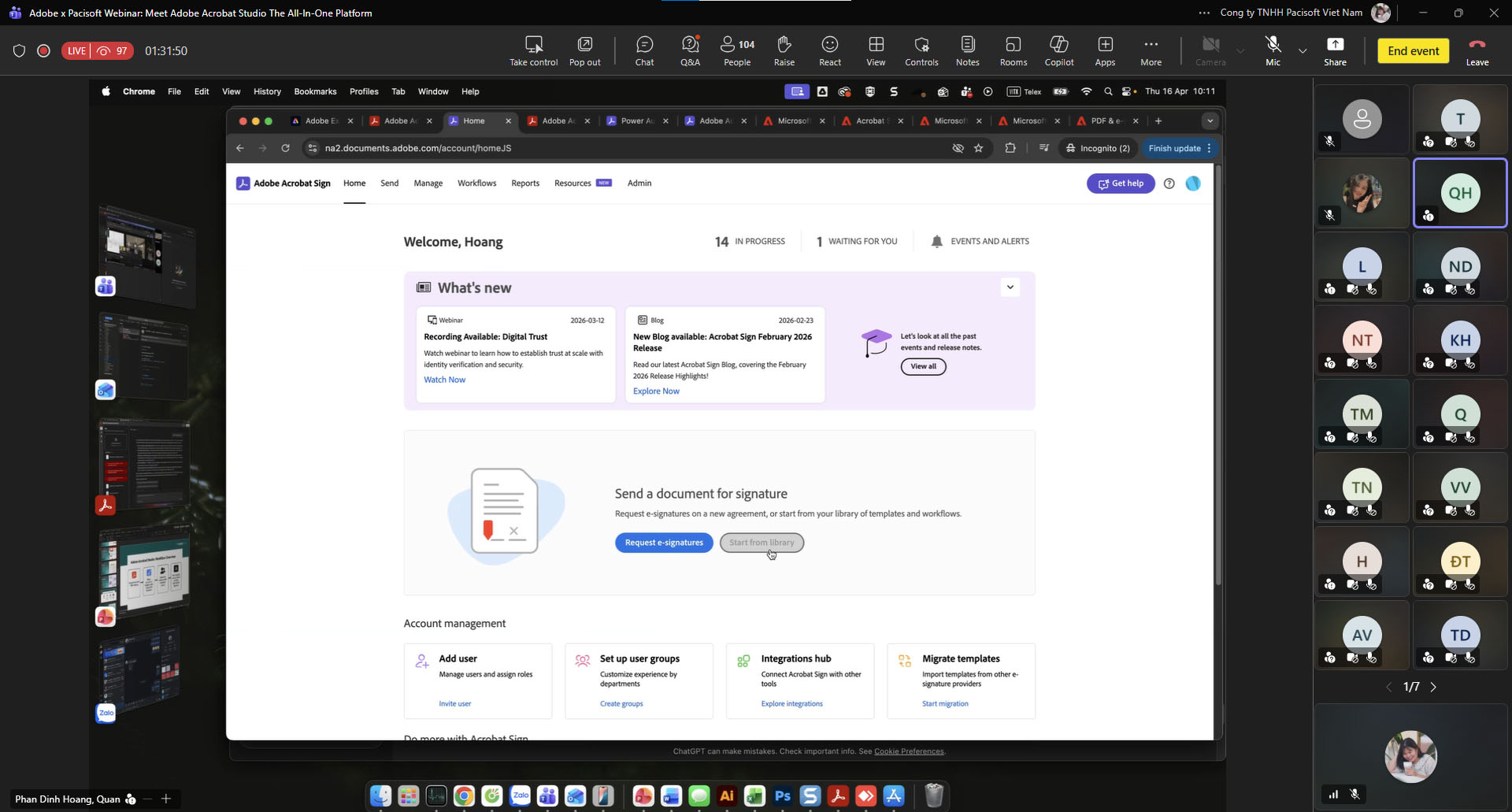Click the Request e-signatures button
Screen dimensions: 1512x812
[x=663, y=543]
